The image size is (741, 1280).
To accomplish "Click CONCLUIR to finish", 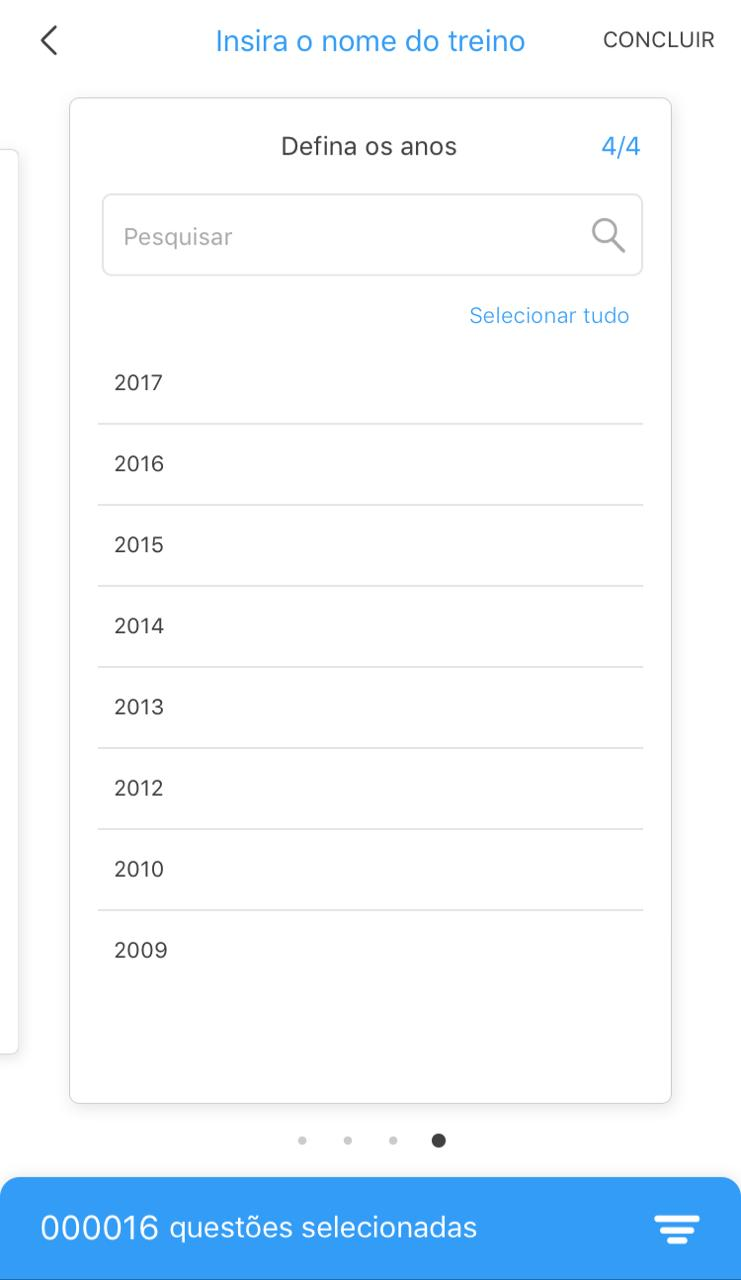I will pyautogui.click(x=658, y=40).
